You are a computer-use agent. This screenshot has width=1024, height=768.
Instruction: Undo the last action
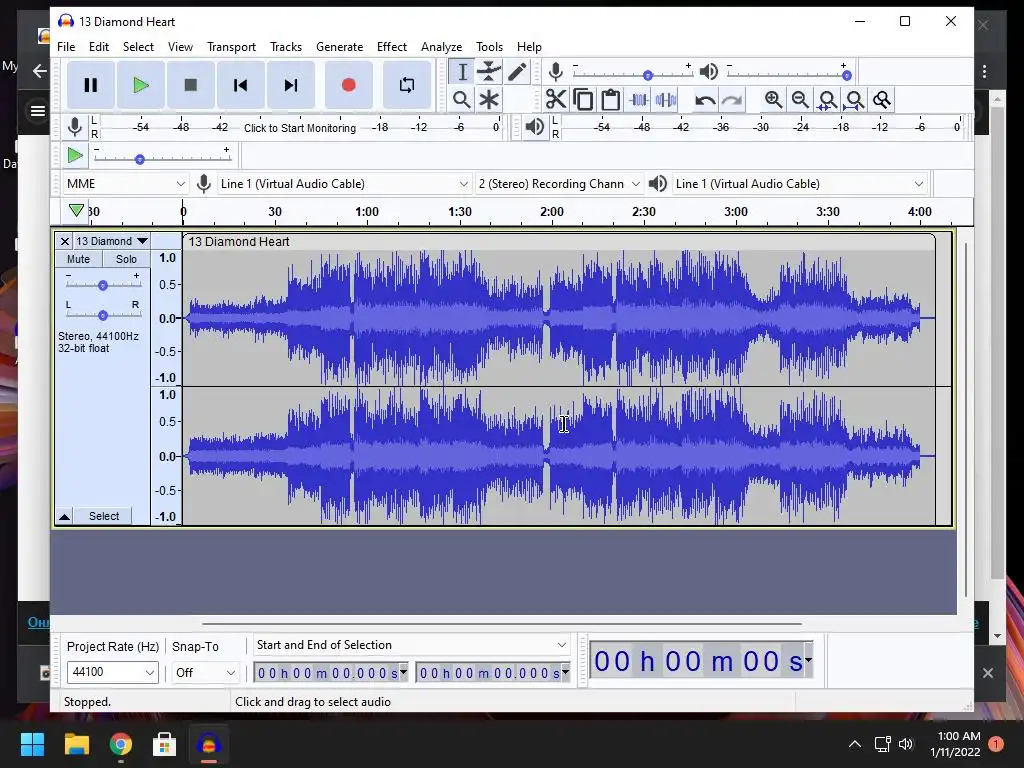click(x=705, y=100)
